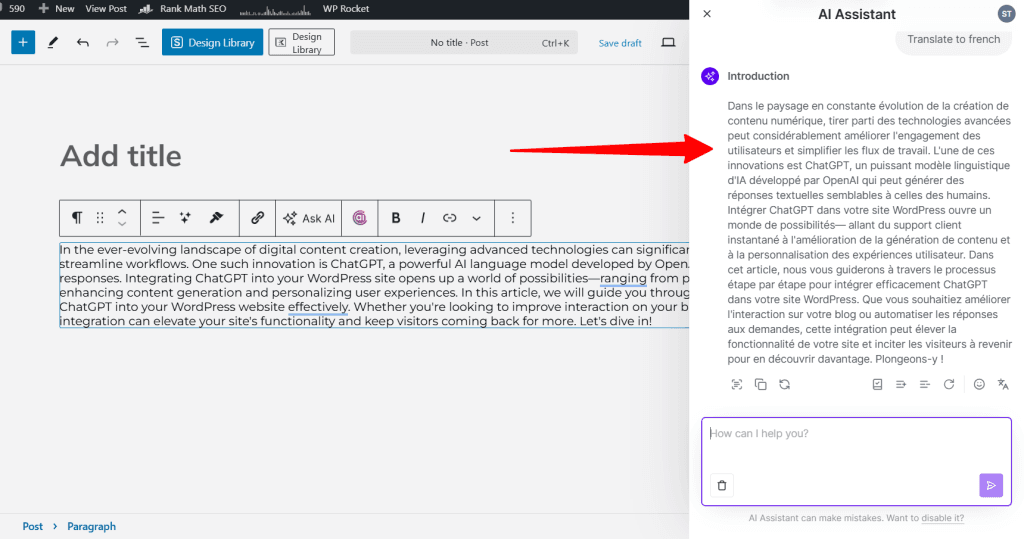Undo the last change

(82, 42)
